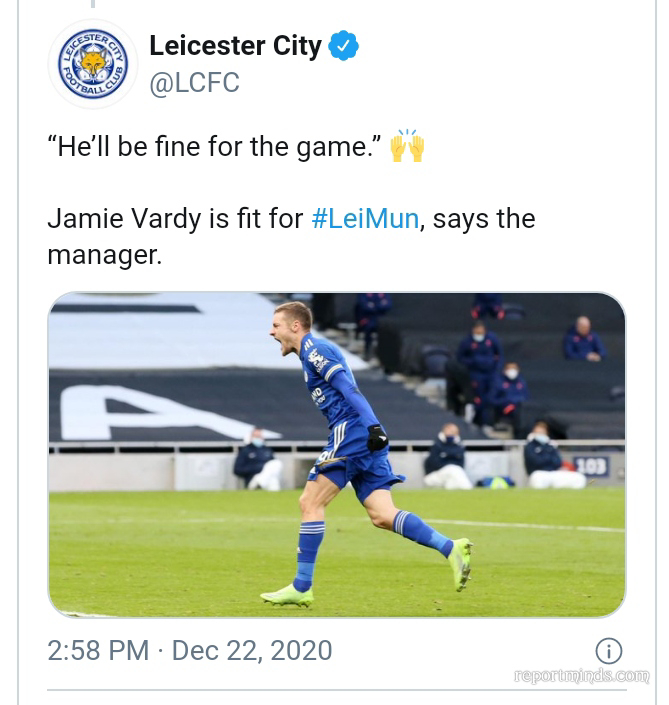669x705 pixels.
Task: Visit the reportminds.com watermark link
Action: (582, 675)
